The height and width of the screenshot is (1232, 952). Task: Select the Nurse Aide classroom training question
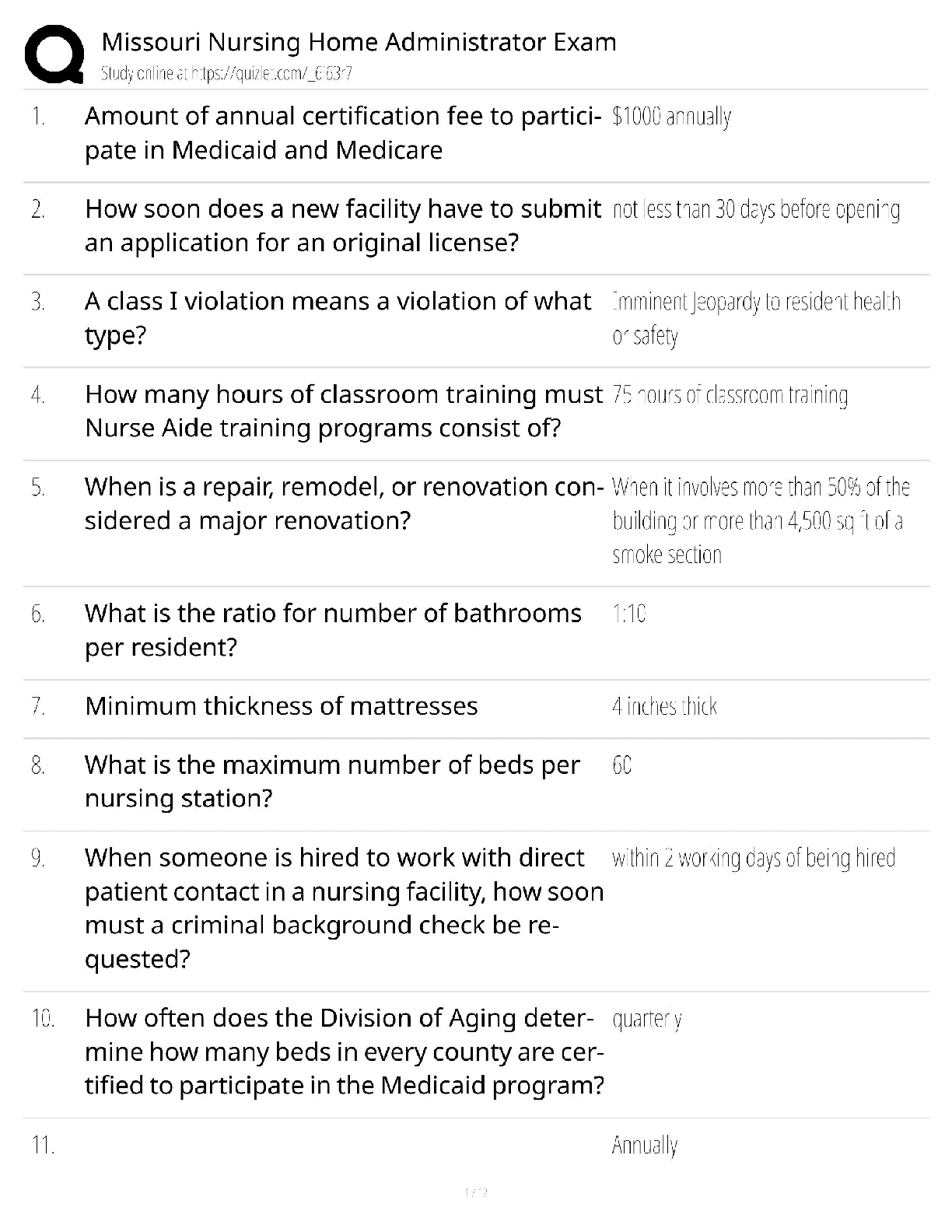[x=343, y=411]
